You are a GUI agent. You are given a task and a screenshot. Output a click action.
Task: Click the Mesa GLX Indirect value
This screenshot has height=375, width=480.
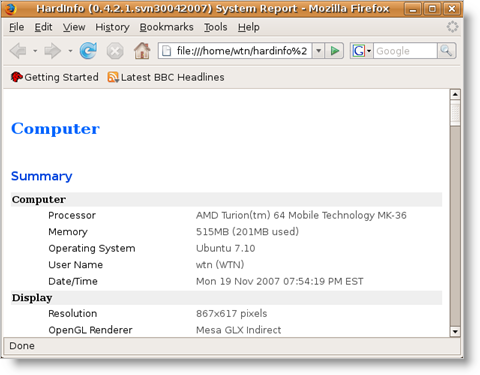[239, 330]
